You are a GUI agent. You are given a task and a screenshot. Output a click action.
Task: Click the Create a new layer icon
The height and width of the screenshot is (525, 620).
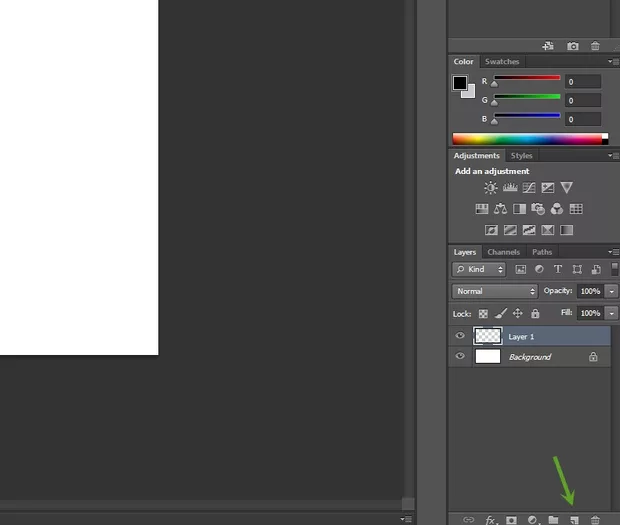coord(575,520)
